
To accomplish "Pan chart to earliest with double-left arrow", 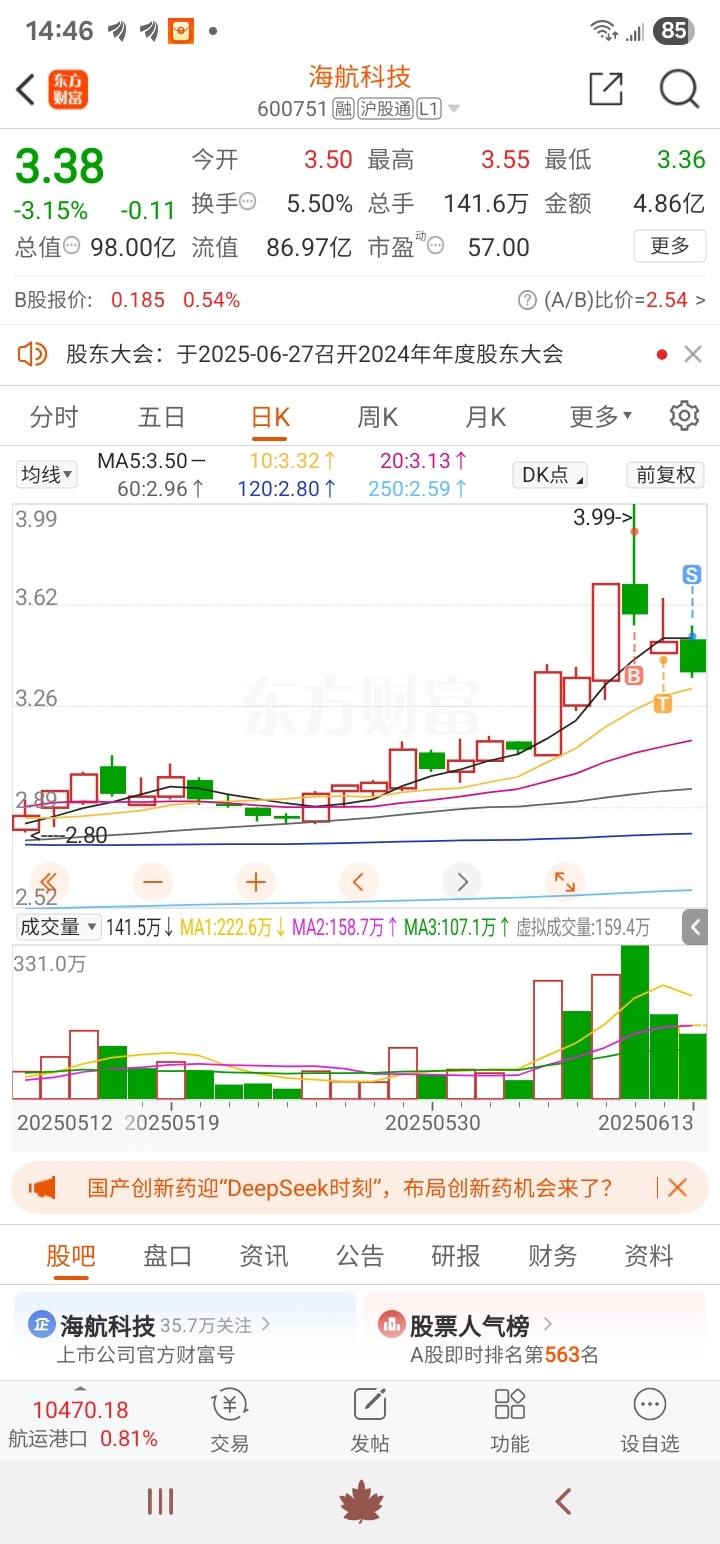I will coord(49,882).
